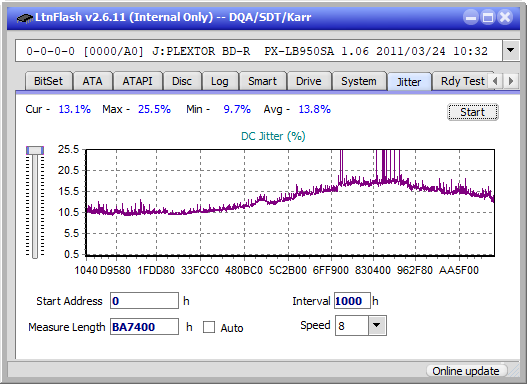Click the Start Address input field
The width and height of the screenshot is (527, 384).
(145, 301)
